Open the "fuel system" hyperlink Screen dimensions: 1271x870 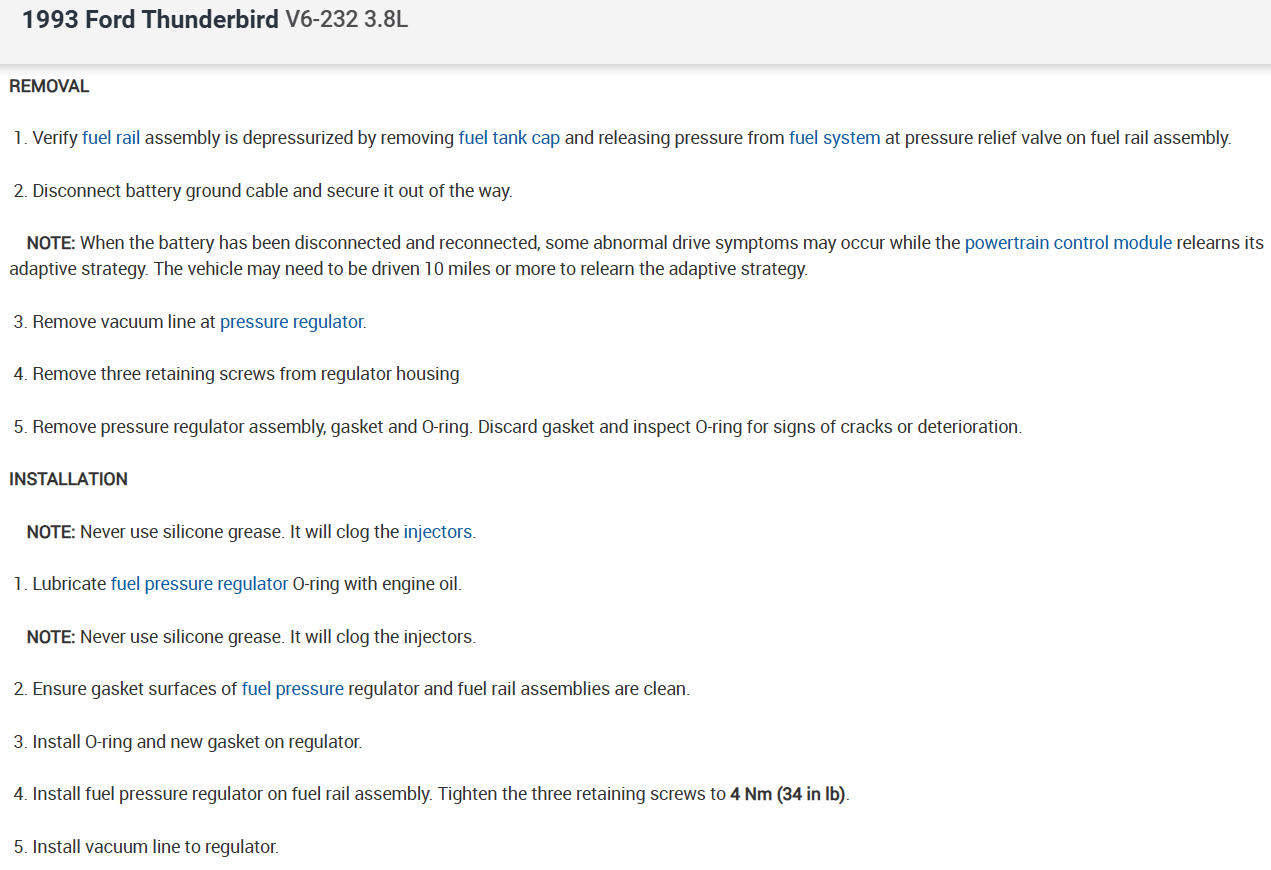click(x=834, y=138)
